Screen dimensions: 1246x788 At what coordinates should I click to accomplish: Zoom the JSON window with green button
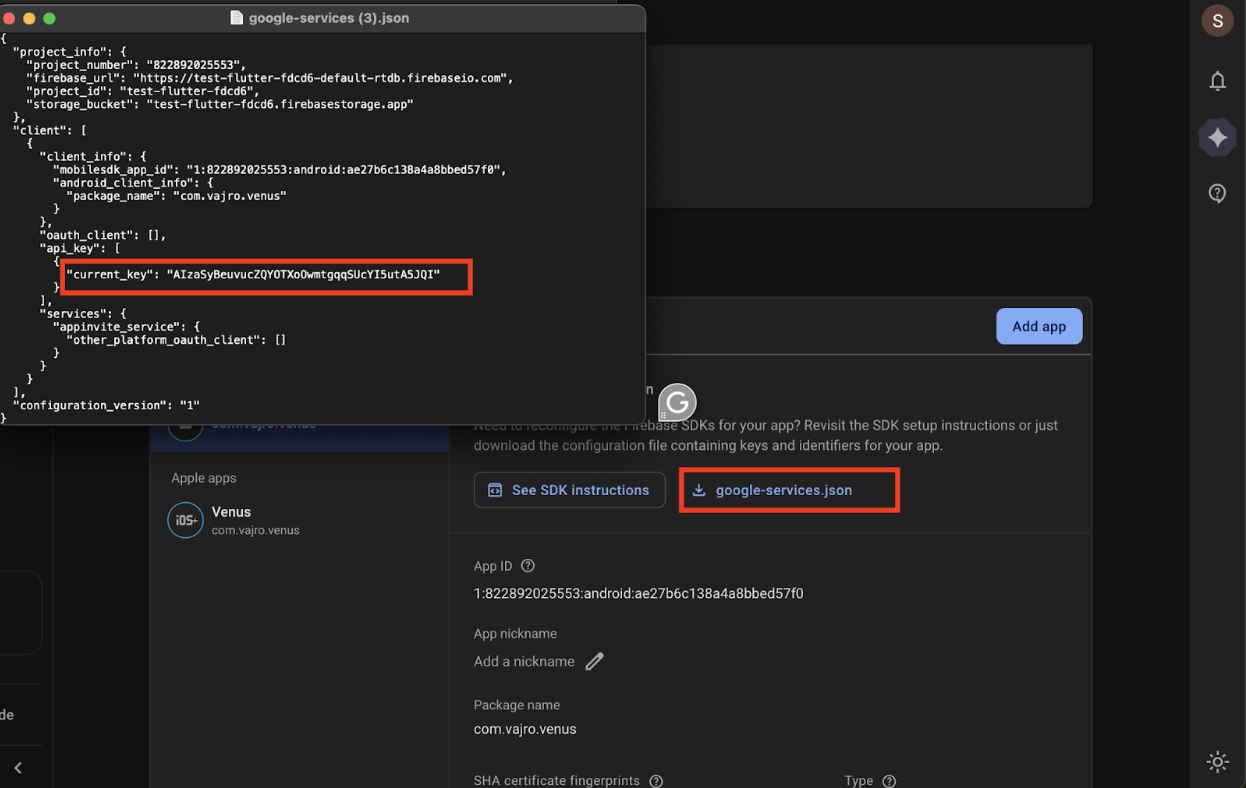pos(49,18)
